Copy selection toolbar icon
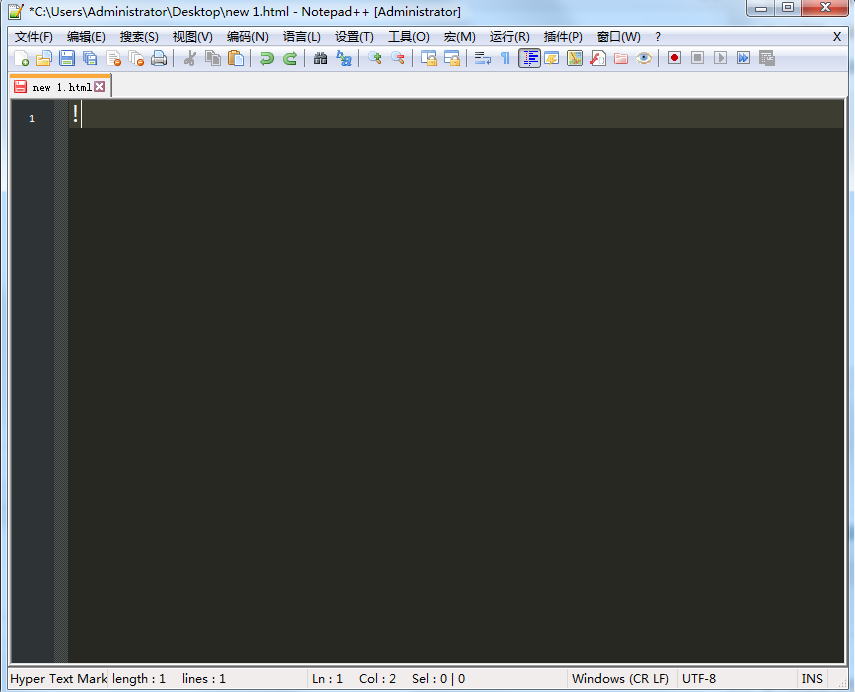The image size is (855, 692). pyautogui.click(x=213, y=58)
